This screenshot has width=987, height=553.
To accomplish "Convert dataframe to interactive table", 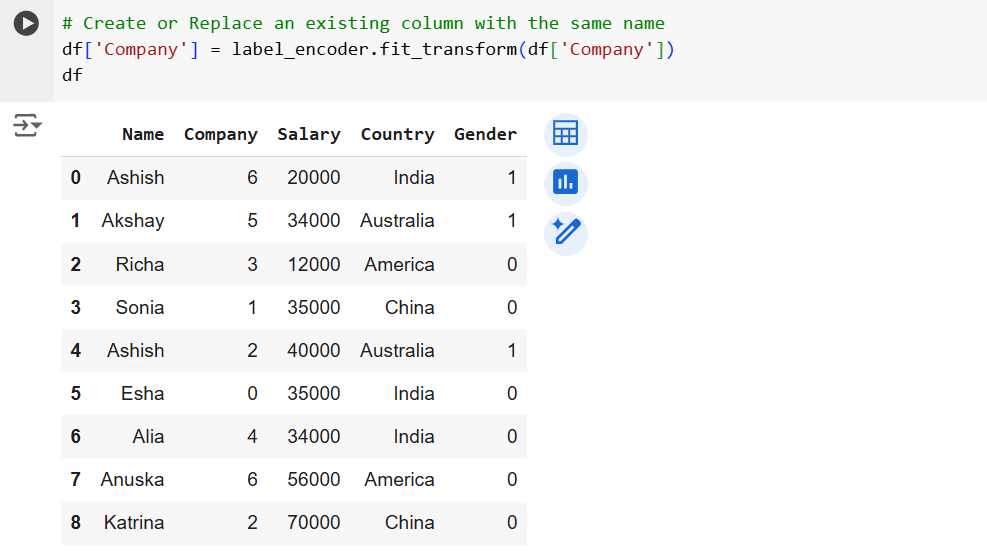I will pyautogui.click(x=565, y=134).
